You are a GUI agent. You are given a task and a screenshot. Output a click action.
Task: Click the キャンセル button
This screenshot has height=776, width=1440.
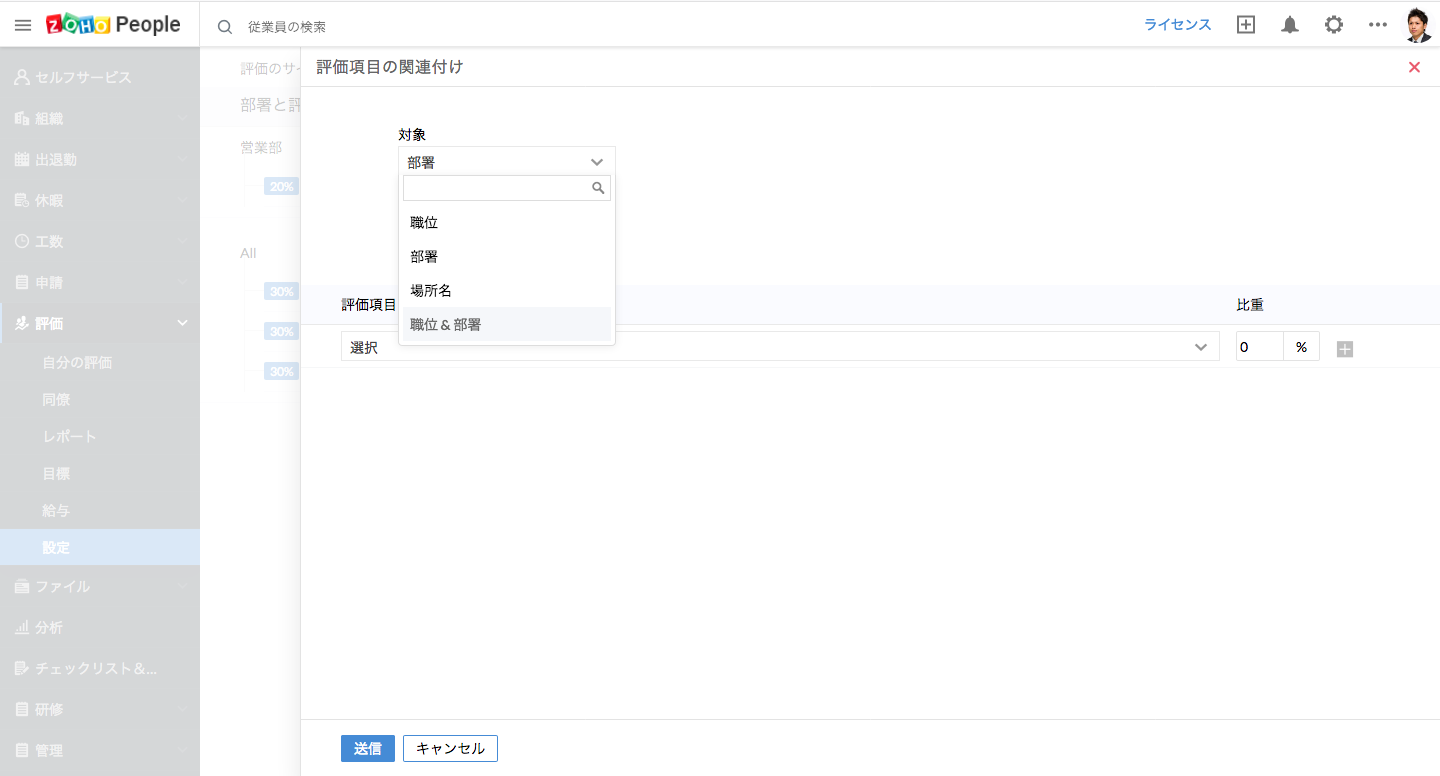click(x=450, y=748)
